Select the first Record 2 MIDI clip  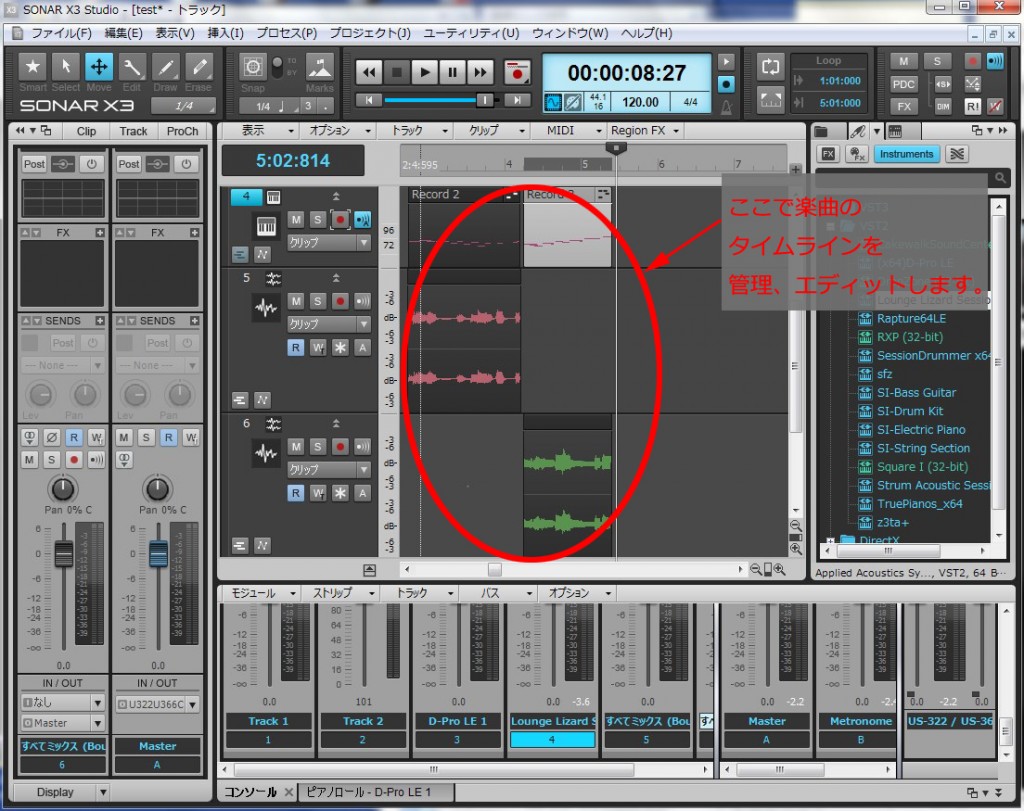pos(464,227)
